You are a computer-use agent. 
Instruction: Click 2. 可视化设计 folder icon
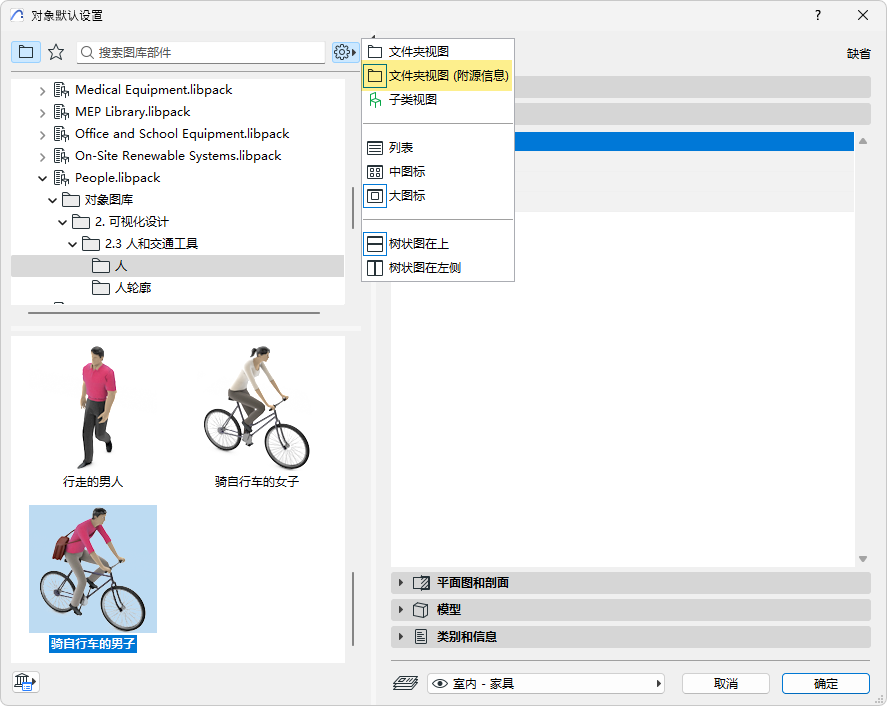coord(81,222)
